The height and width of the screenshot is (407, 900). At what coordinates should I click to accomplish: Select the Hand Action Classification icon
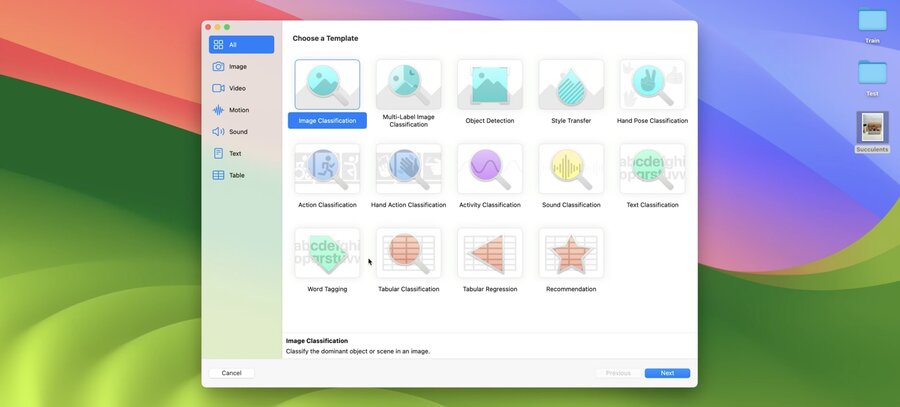coord(408,169)
